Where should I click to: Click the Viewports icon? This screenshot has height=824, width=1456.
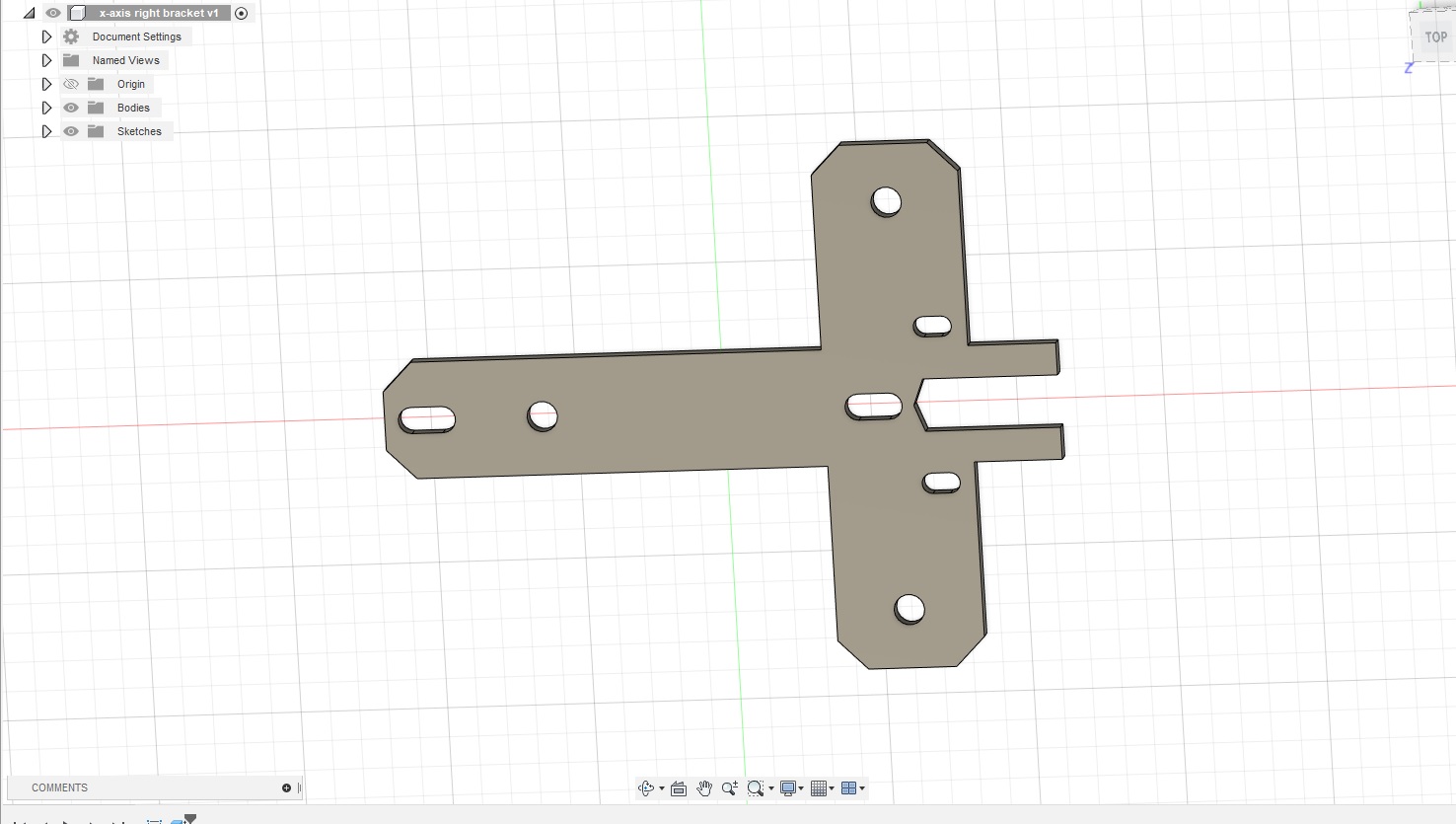pyautogui.click(x=850, y=787)
